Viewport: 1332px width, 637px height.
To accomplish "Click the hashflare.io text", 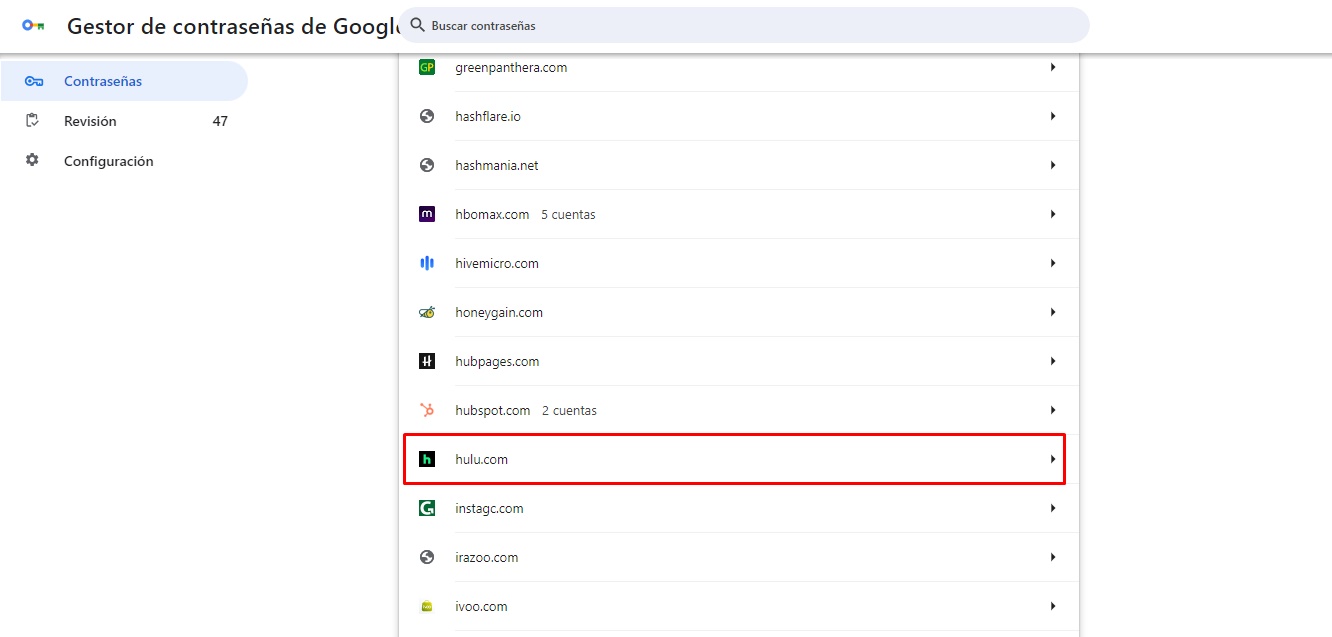I will (x=488, y=116).
